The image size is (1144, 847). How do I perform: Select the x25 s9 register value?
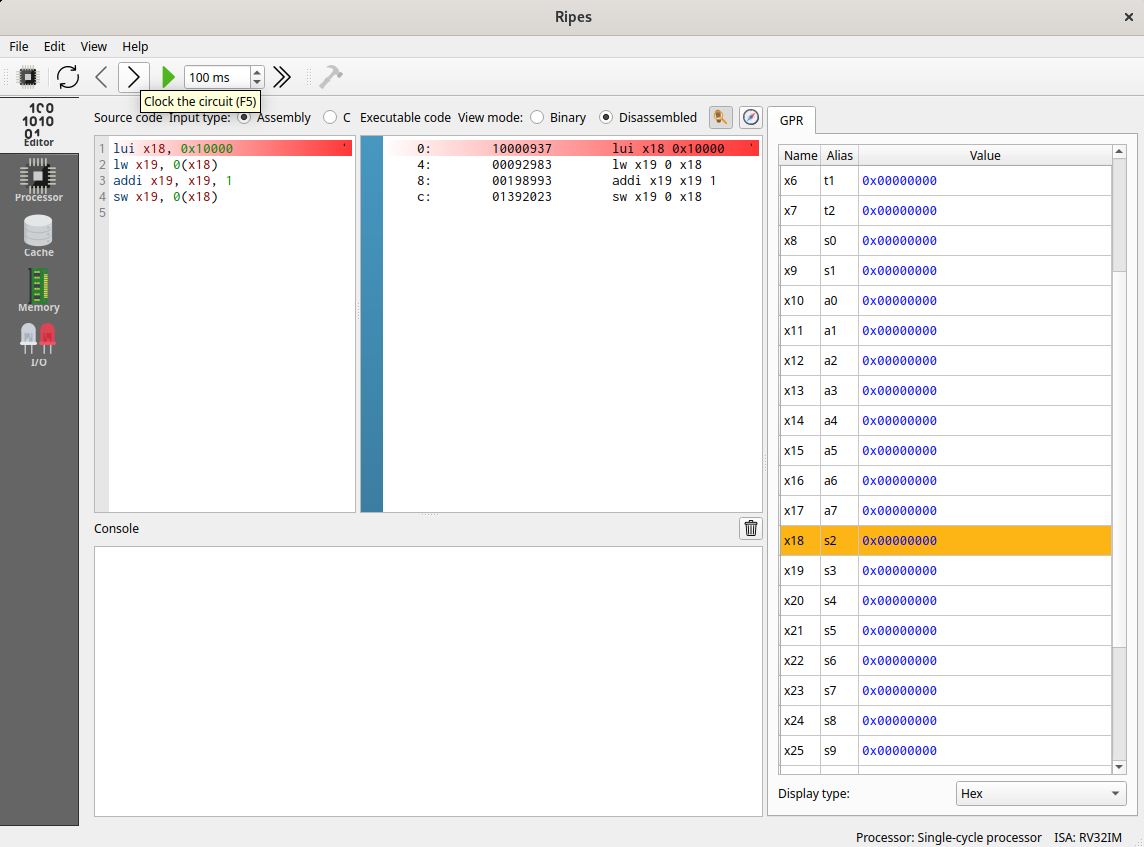[x=985, y=751]
